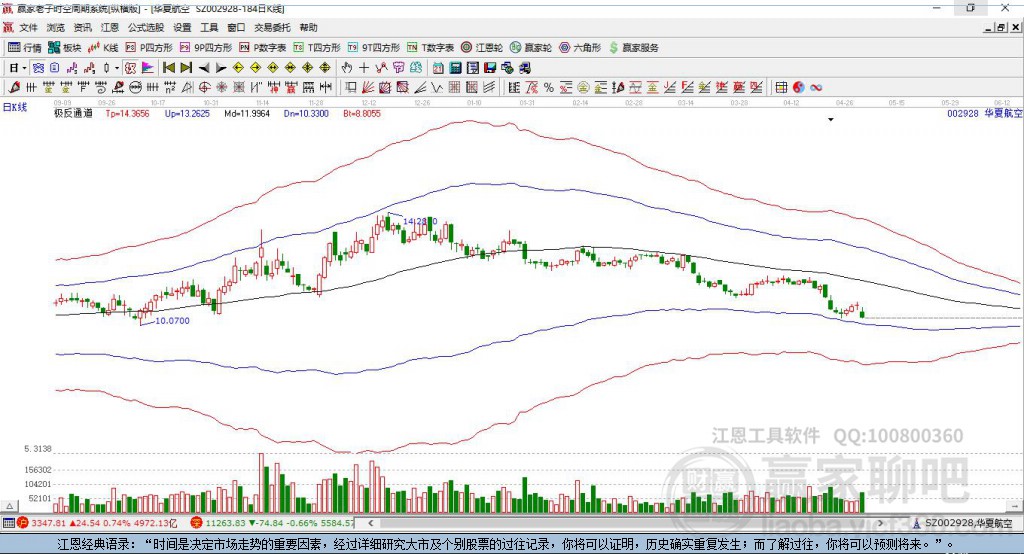The width and height of the screenshot is (1024, 554).
Task: Select the hand pan tool
Action: (347, 67)
